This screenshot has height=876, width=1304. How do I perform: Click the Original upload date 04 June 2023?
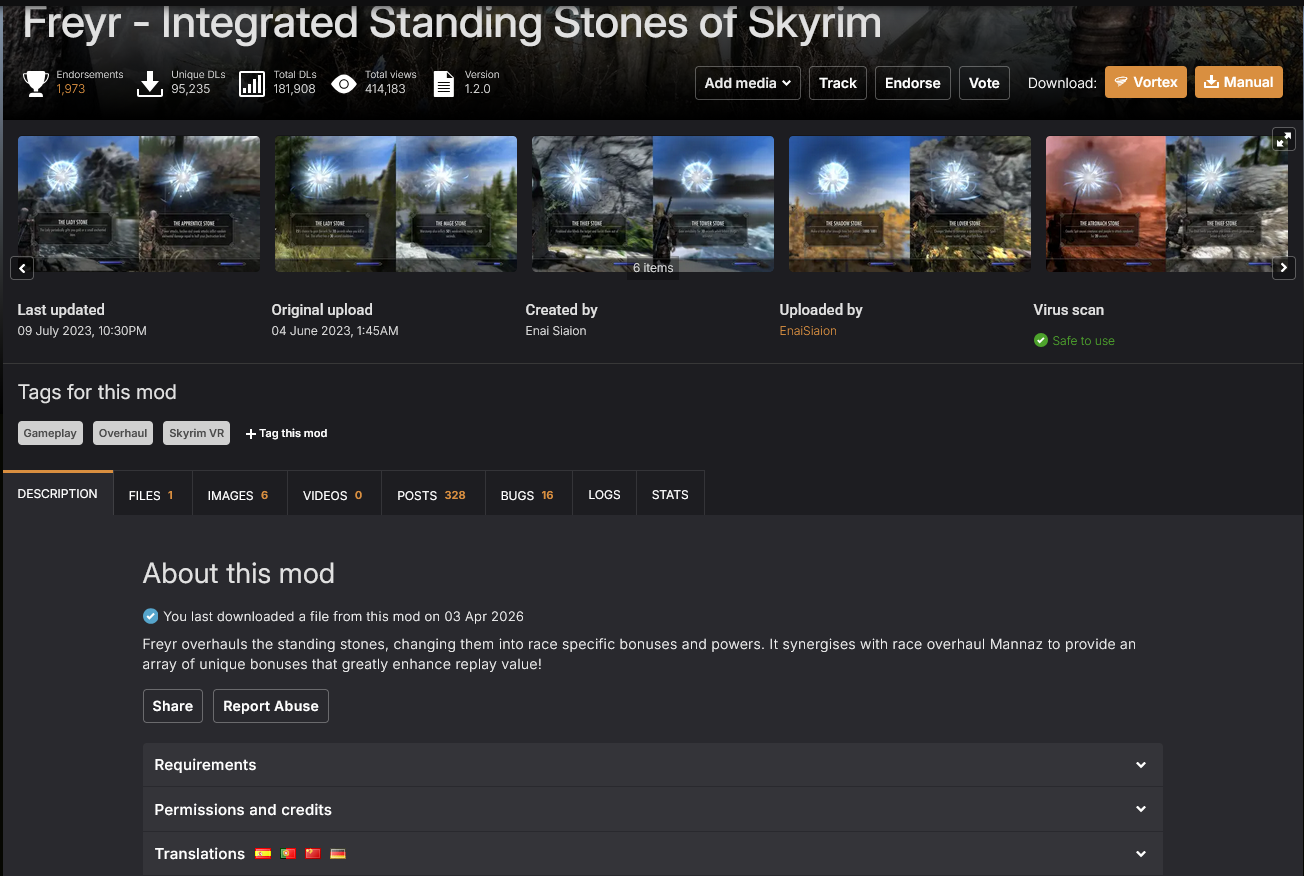pos(335,331)
